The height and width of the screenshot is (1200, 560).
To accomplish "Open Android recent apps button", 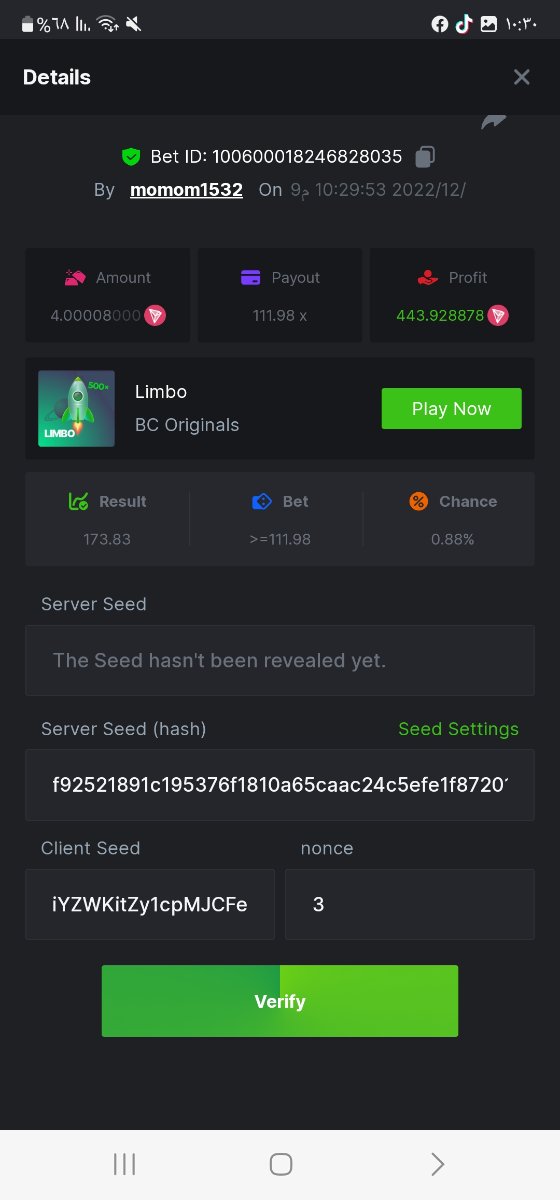I will [124, 1164].
